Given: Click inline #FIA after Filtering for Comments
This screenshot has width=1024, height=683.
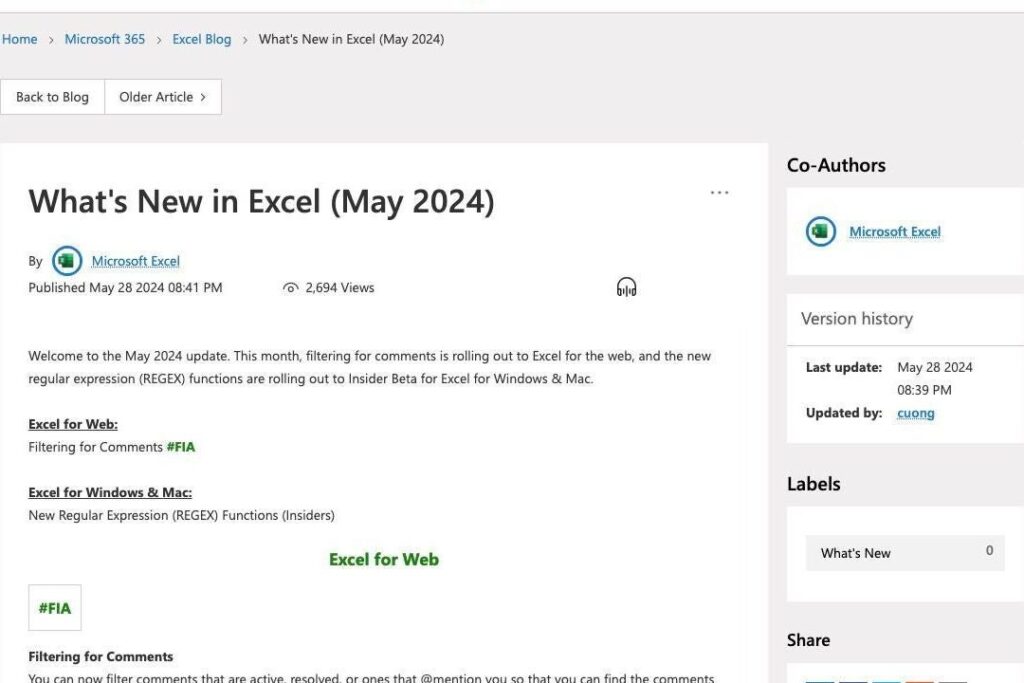Looking at the screenshot, I should [x=181, y=447].
